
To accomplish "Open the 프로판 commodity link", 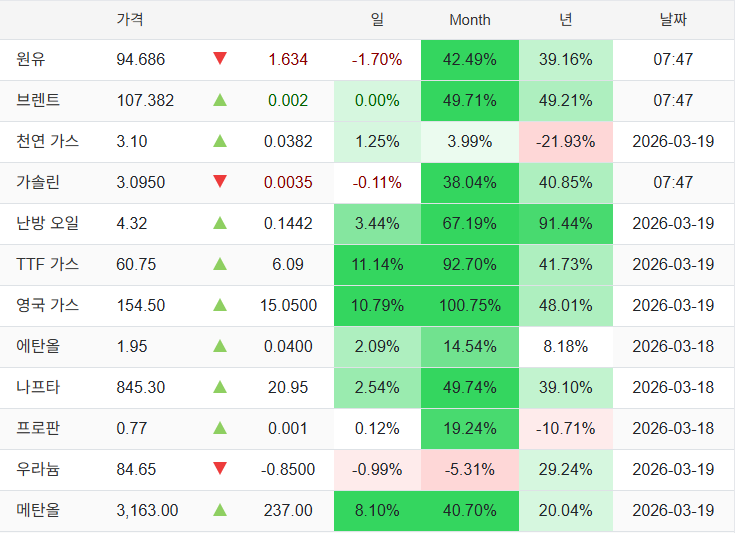I will pos(38,428).
